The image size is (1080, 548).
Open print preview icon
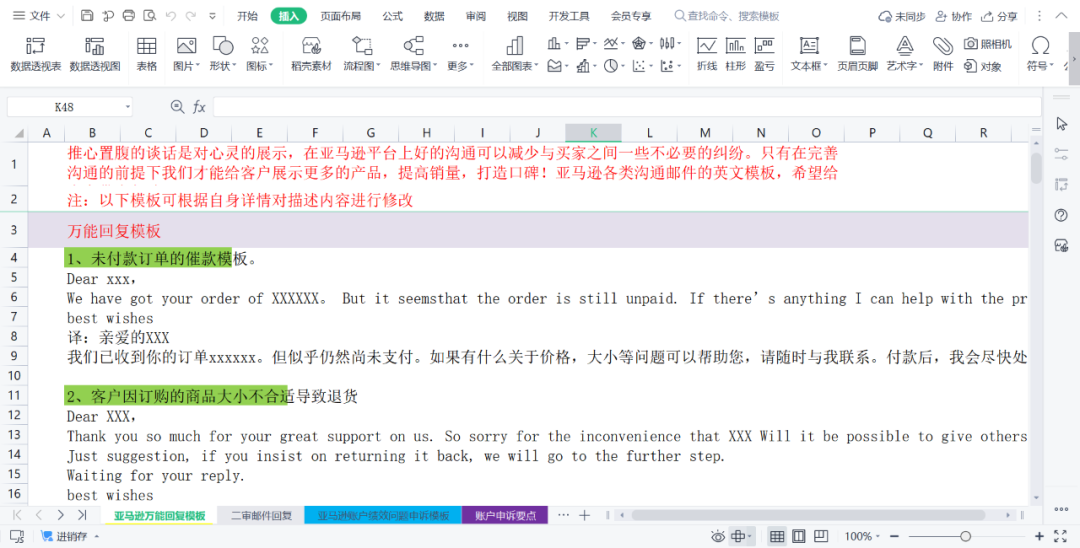[149, 16]
